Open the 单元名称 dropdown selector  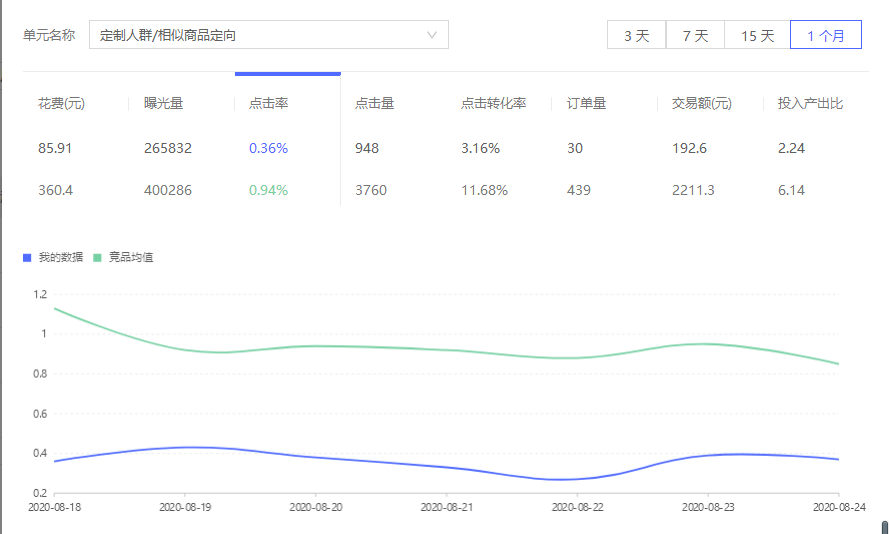pos(268,35)
